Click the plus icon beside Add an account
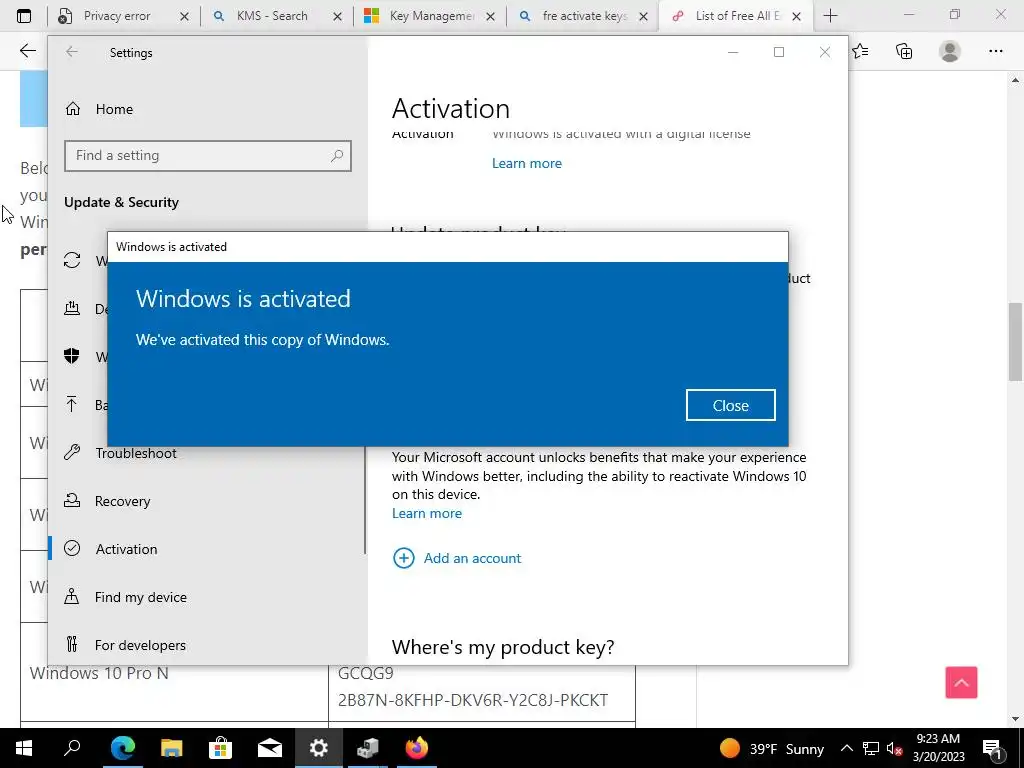 tap(404, 558)
